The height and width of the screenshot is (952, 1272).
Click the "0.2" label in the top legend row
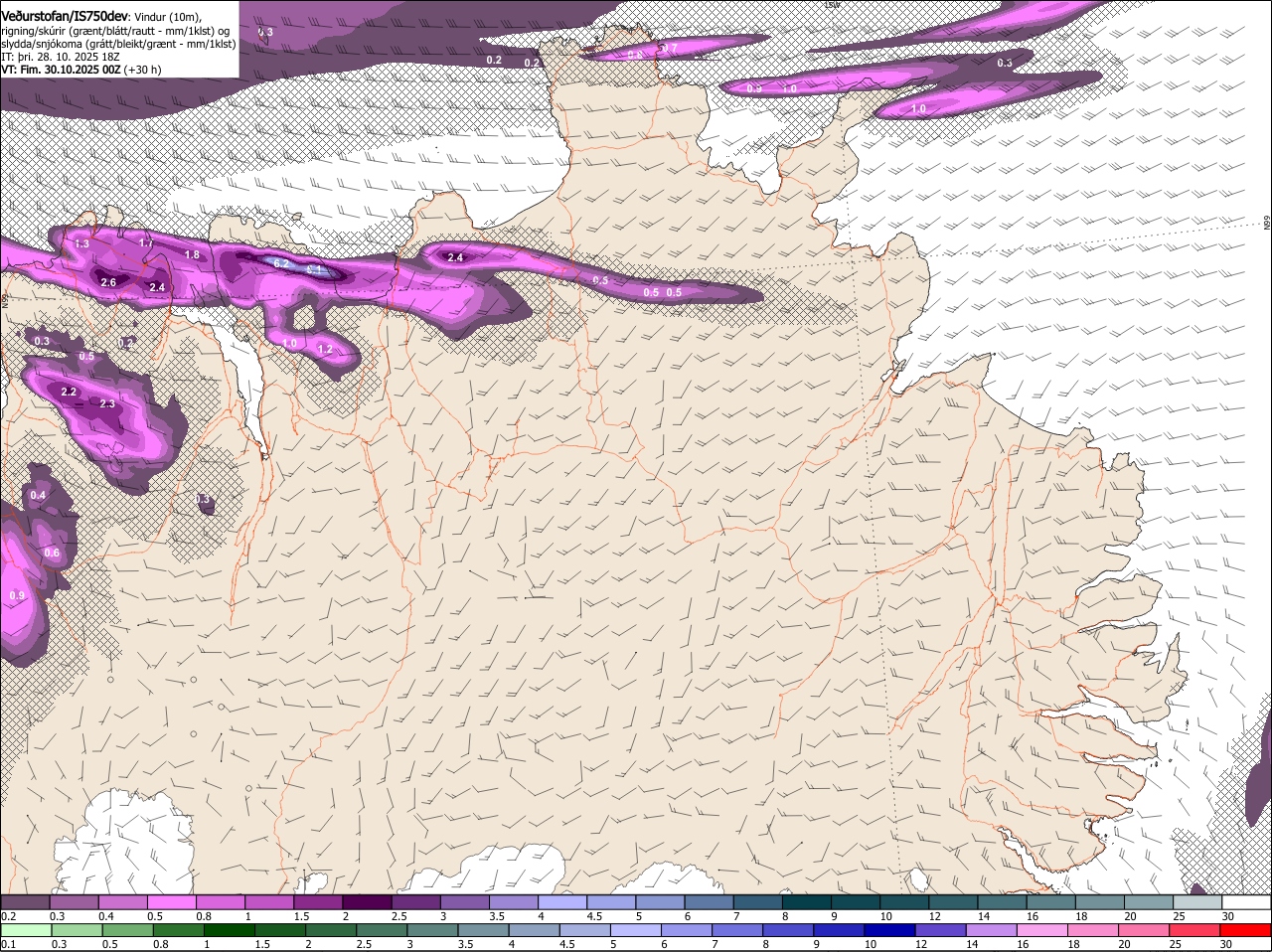tap(8, 916)
